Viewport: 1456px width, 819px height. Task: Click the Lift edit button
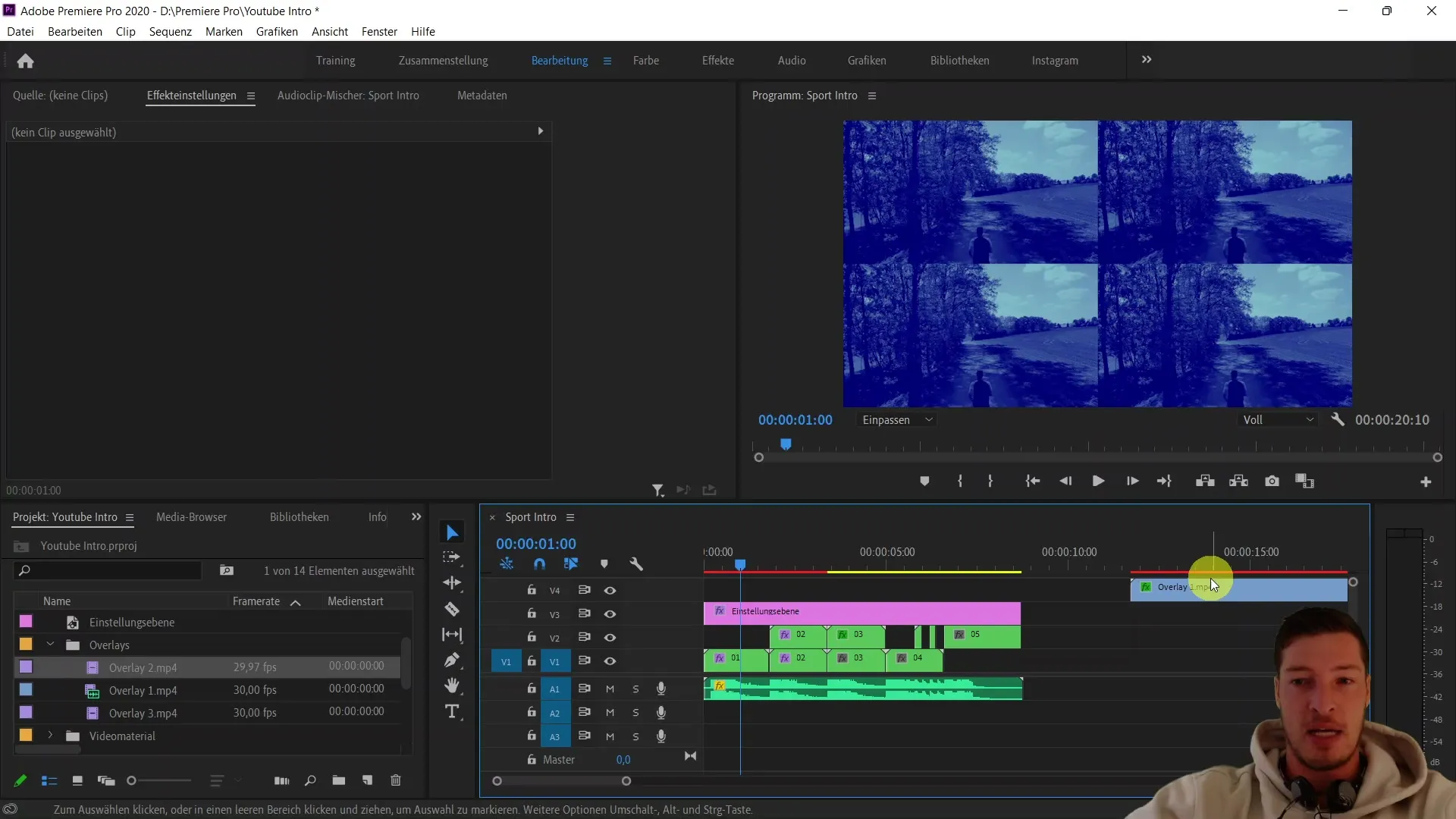tap(1205, 481)
